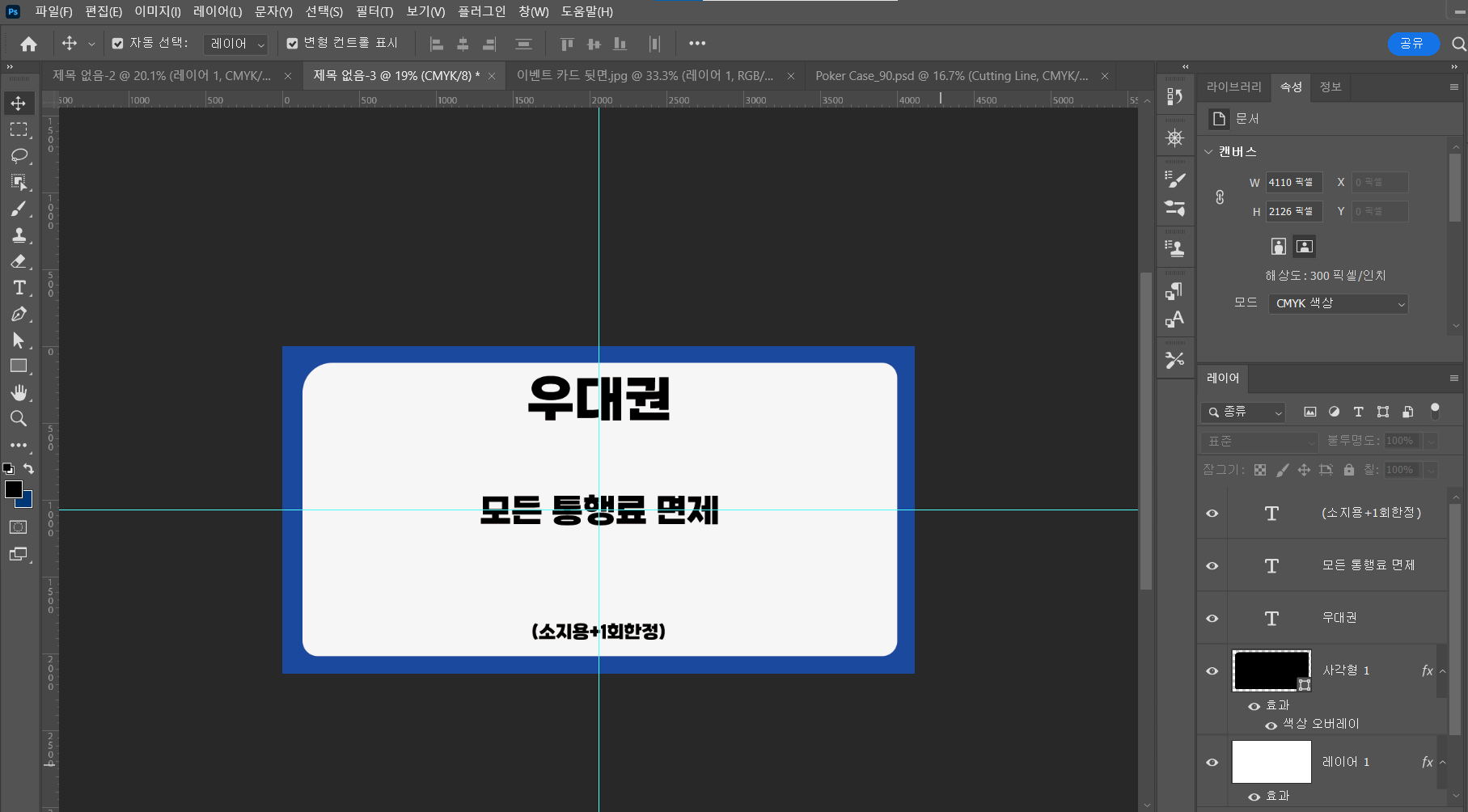The height and width of the screenshot is (812, 1468).
Task: Select the Horizontal Type tool
Action: pos(19,288)
